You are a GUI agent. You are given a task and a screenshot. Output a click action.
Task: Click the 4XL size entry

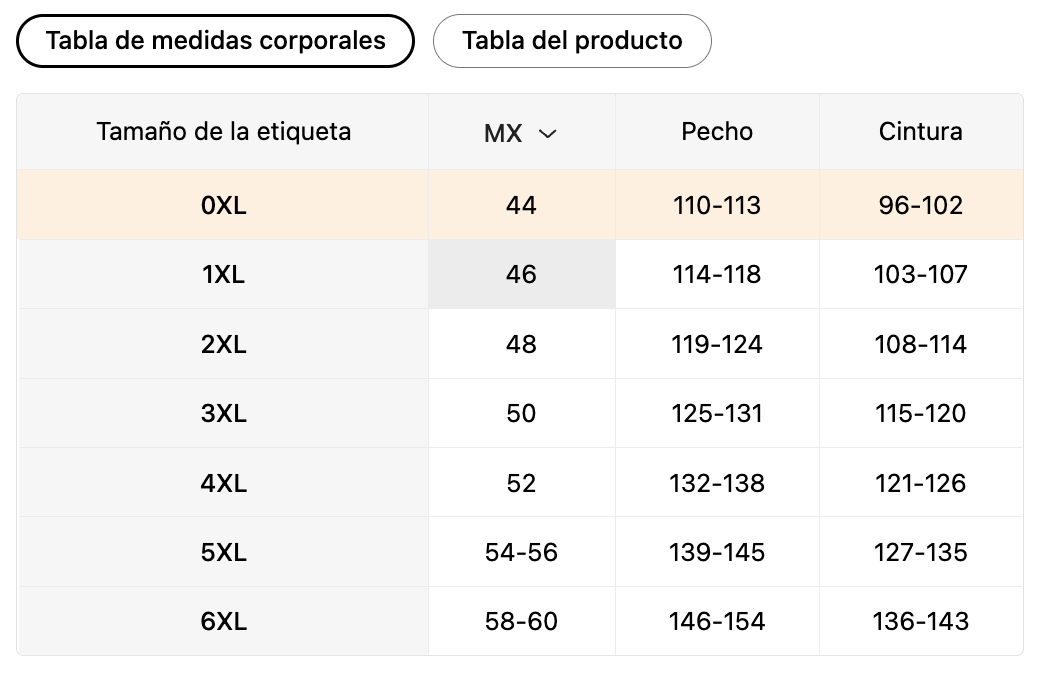[x=223, y=482]
